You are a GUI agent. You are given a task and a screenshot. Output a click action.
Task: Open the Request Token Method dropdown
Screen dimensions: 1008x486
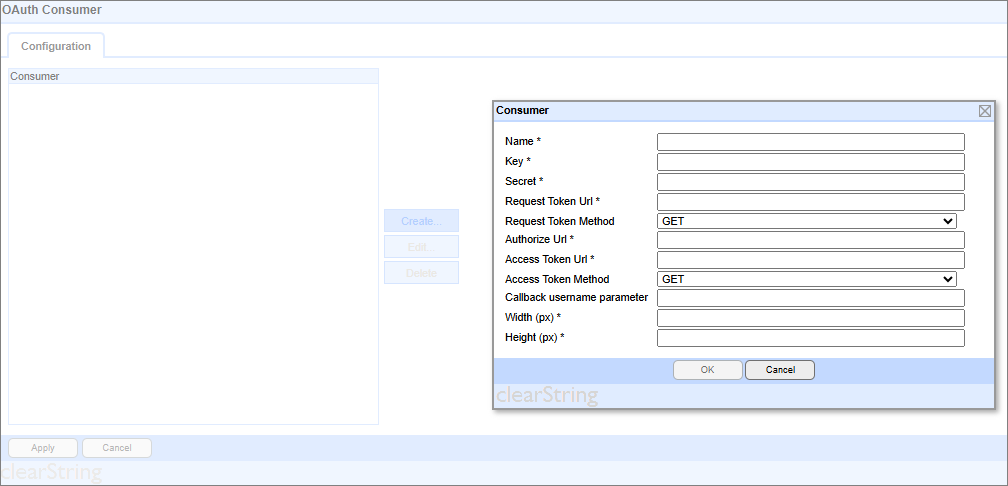tap(806, 221)
